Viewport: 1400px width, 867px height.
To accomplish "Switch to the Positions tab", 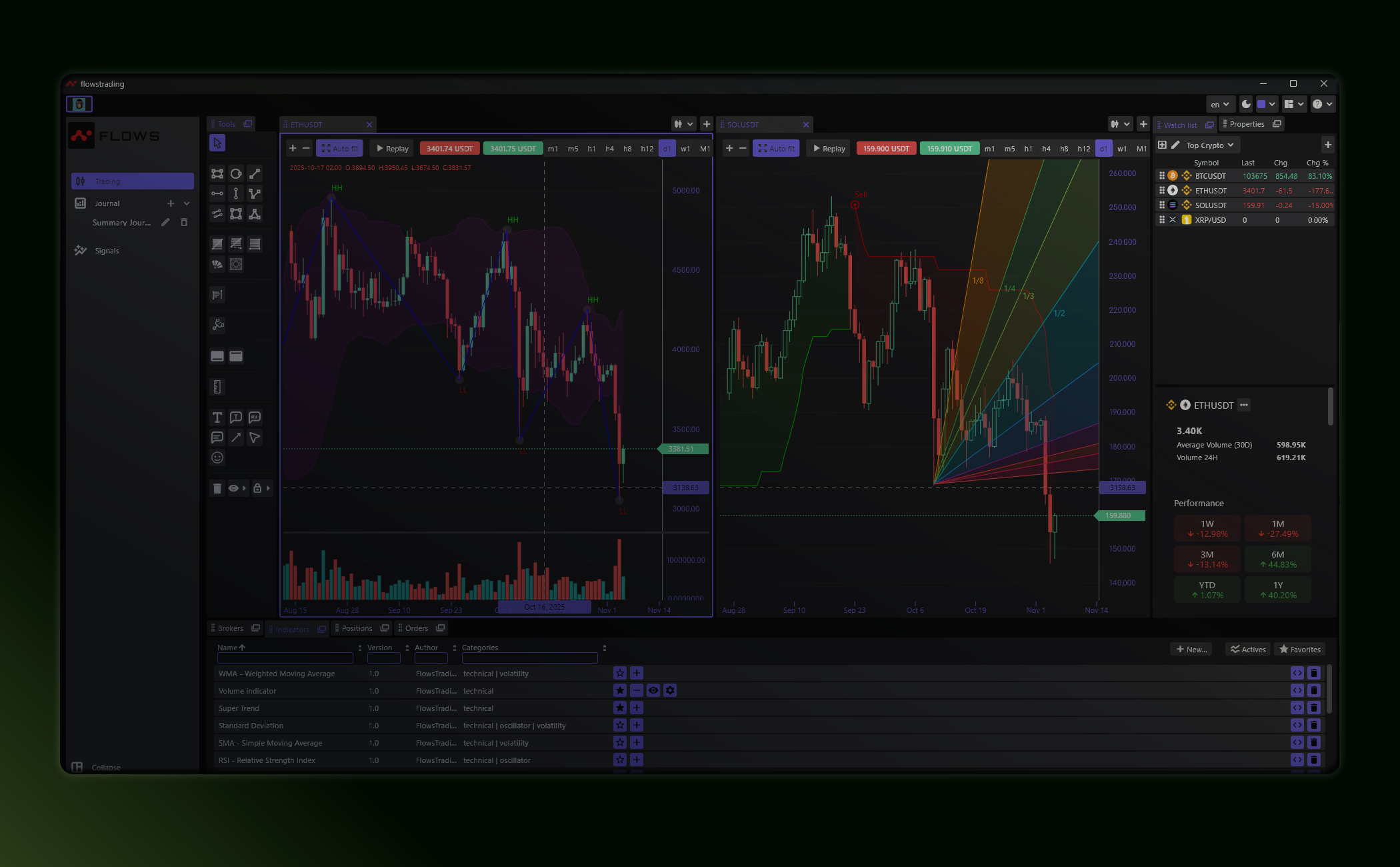I will (357, 628).
